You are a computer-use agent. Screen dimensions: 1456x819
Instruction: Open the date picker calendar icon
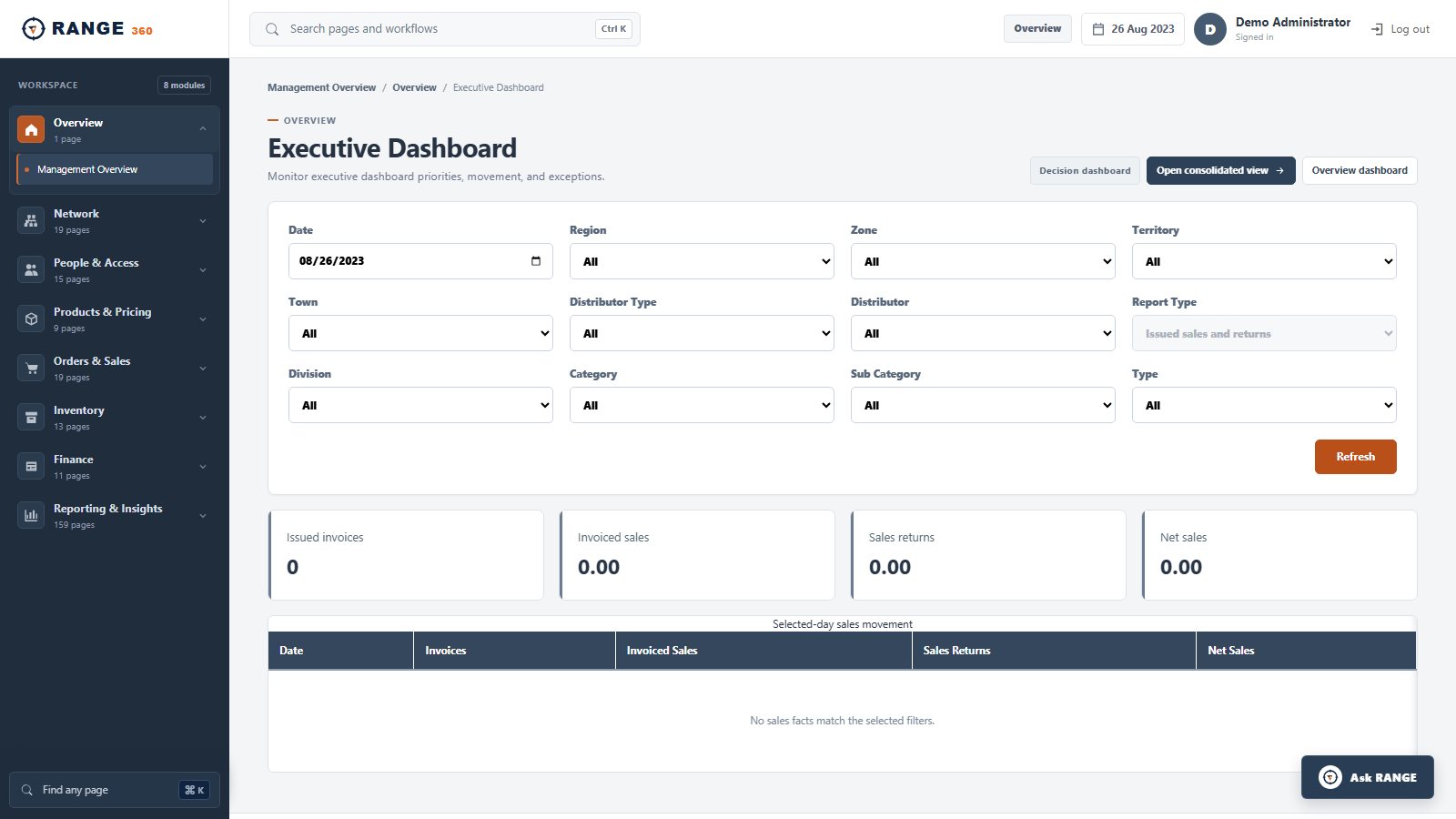536,261
